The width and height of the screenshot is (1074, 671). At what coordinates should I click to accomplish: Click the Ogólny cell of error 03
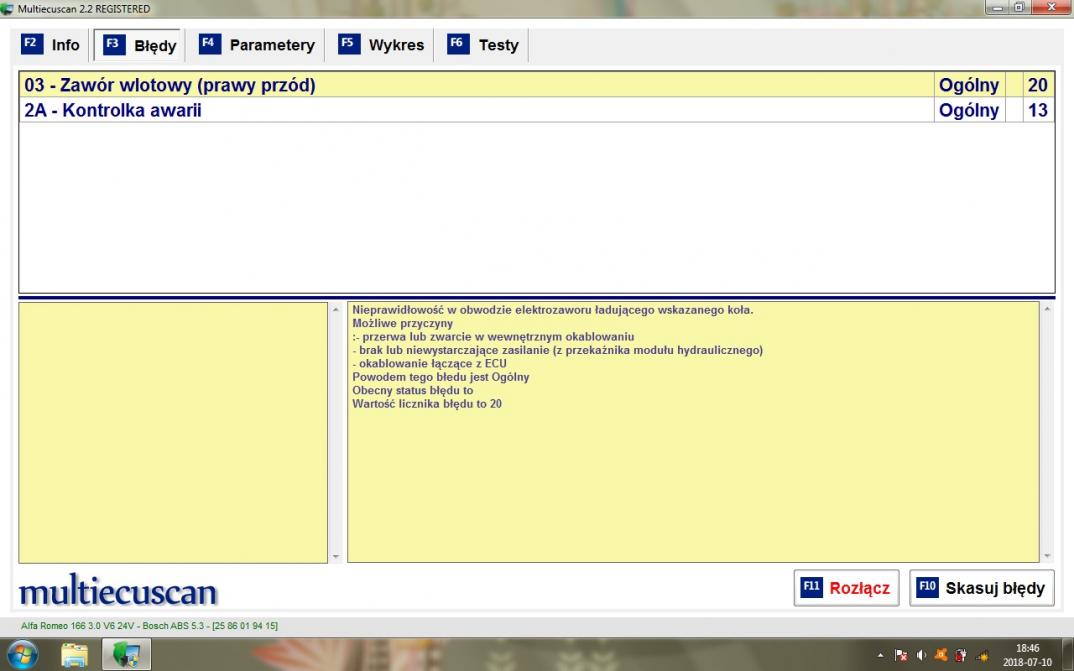(x=969, y=85)
